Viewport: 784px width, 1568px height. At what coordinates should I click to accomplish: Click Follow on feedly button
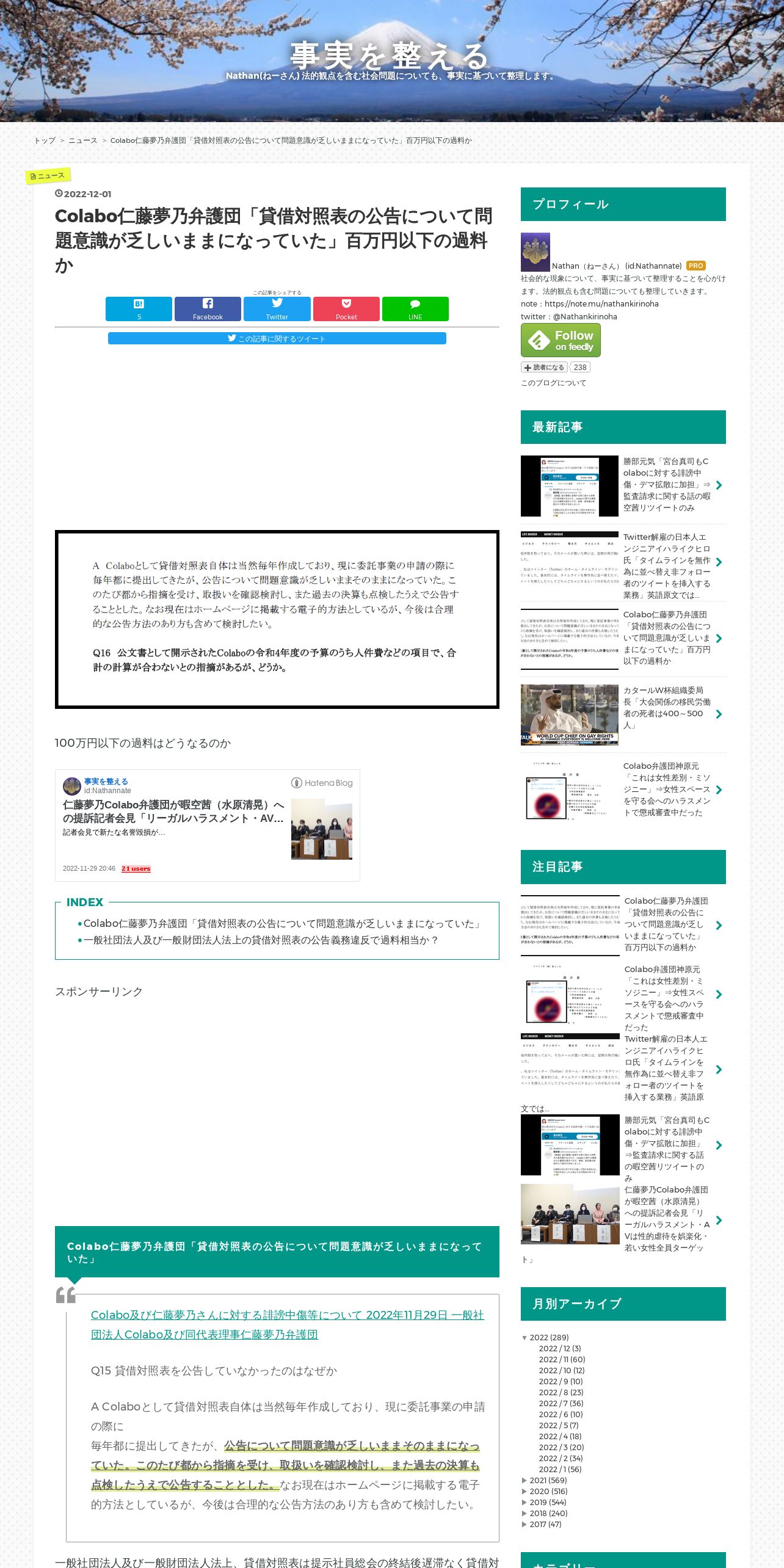(561, 340)
